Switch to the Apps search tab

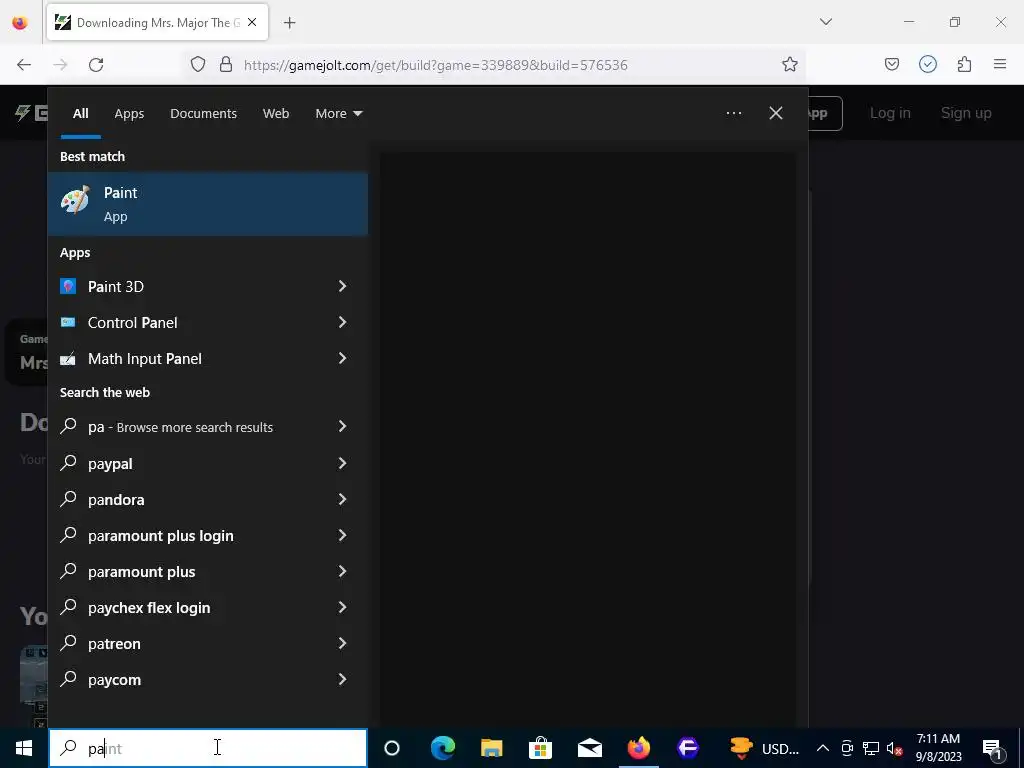tap(129, 113)
